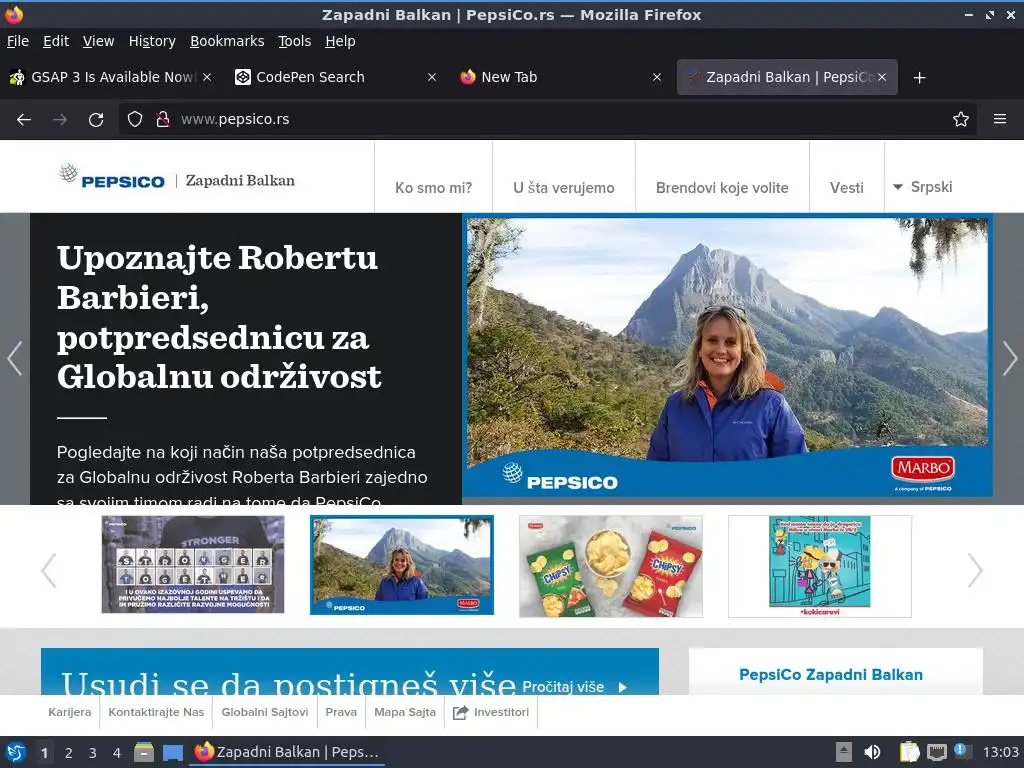This screenshot has width=1024, height=768.
Task: Close the Zapadni Balkan tab
Action: coord(882,77)
